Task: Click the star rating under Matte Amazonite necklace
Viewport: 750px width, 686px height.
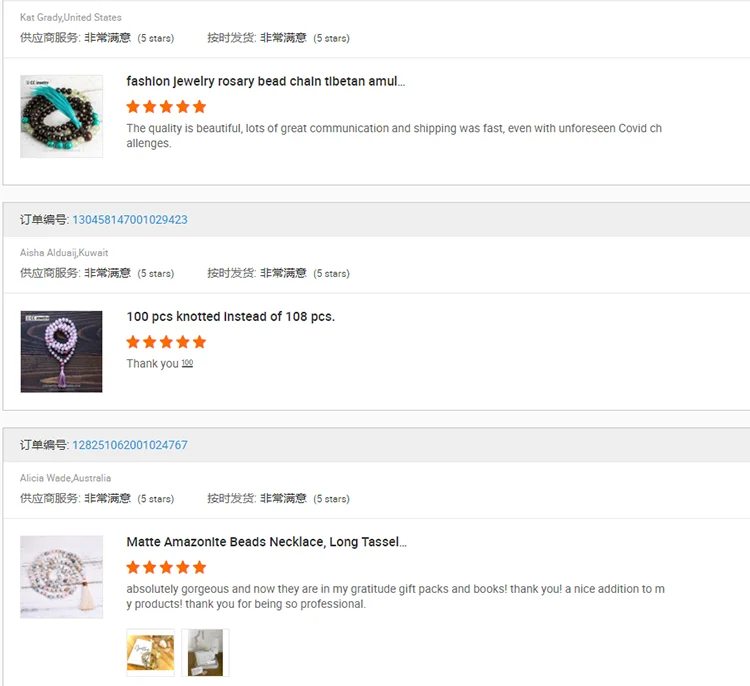Action: pos(166,567)
